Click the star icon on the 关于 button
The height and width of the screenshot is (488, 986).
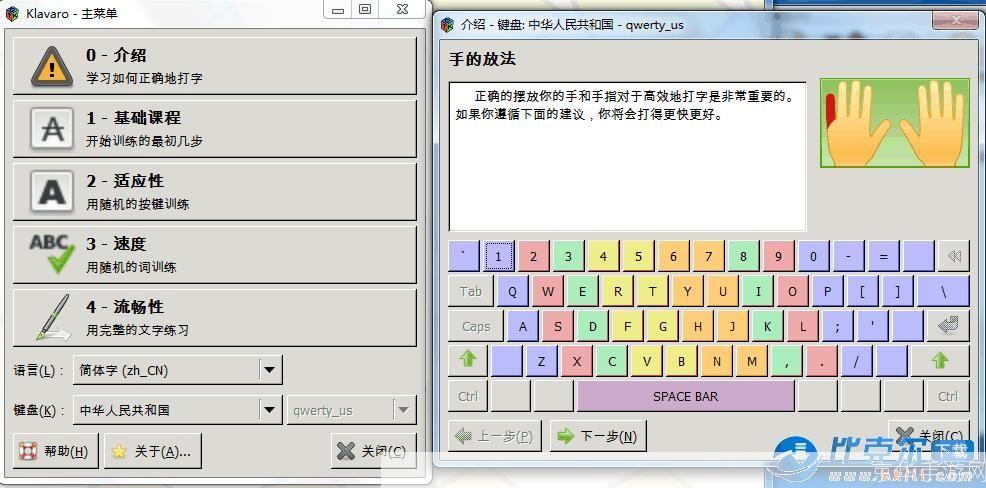(119, 451)
